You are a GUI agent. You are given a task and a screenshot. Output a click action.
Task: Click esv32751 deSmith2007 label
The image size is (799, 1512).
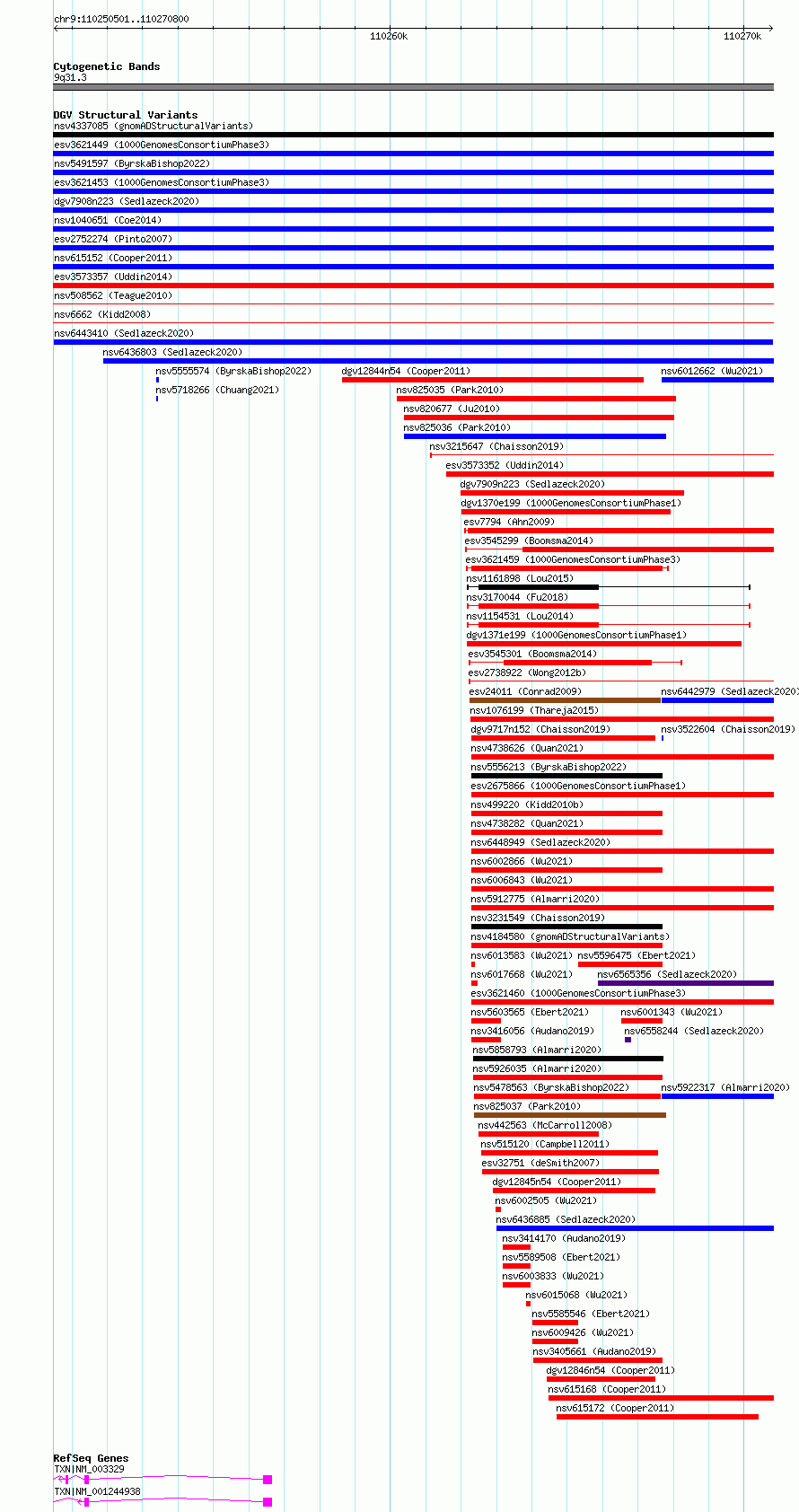(540, 1163)
